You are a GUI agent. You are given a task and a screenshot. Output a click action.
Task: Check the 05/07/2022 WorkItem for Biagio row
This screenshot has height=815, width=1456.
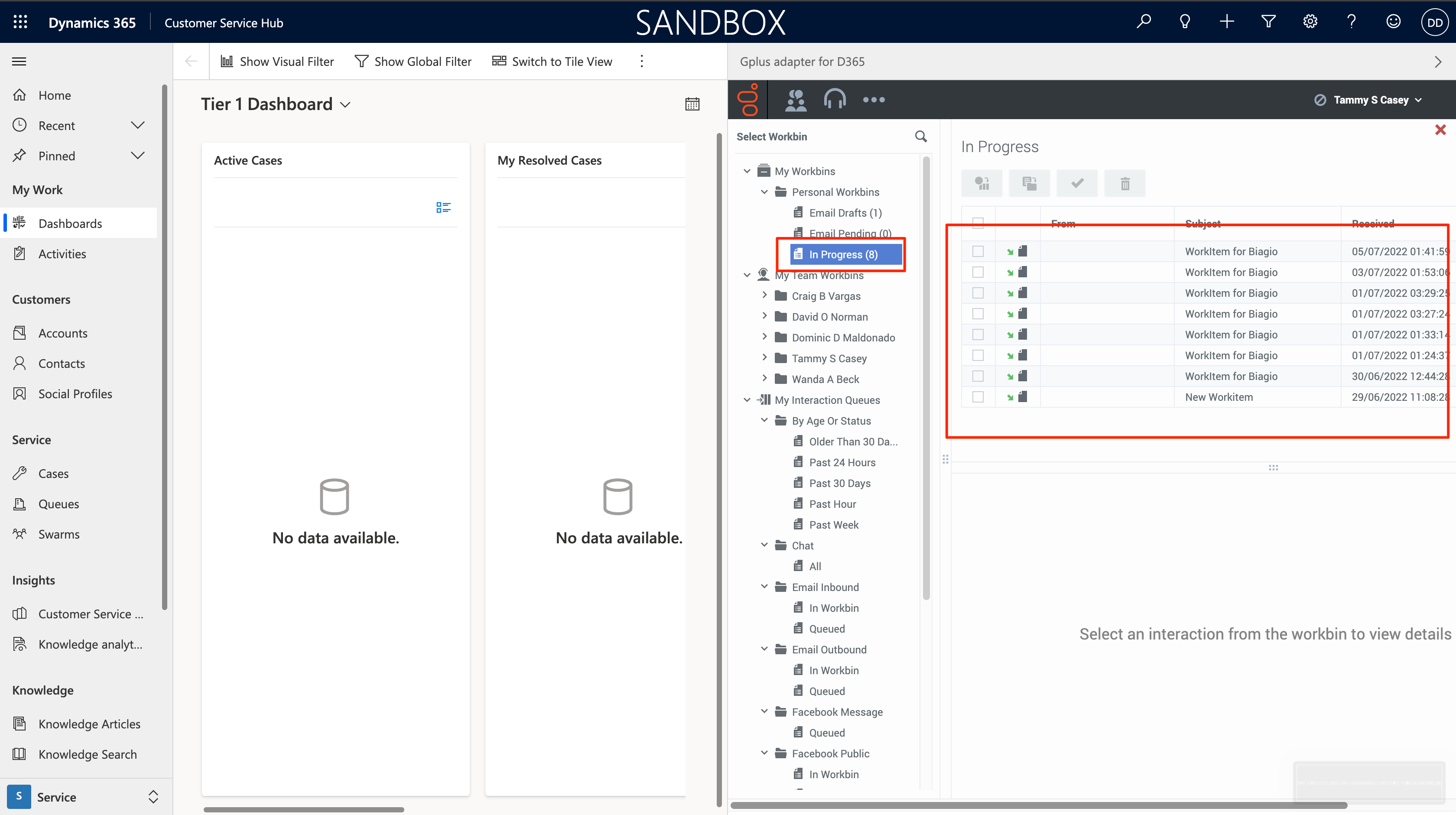click(x=978, y=251)
